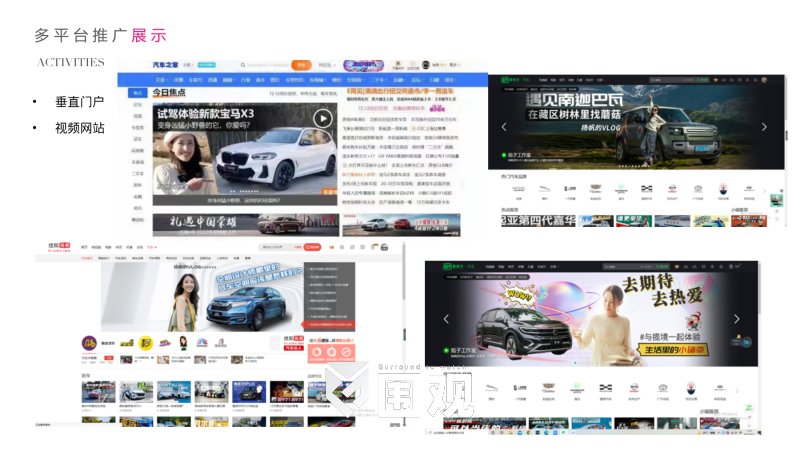
Task: Click the play button on BMW X3 video
Action: [x=322, y=119]
